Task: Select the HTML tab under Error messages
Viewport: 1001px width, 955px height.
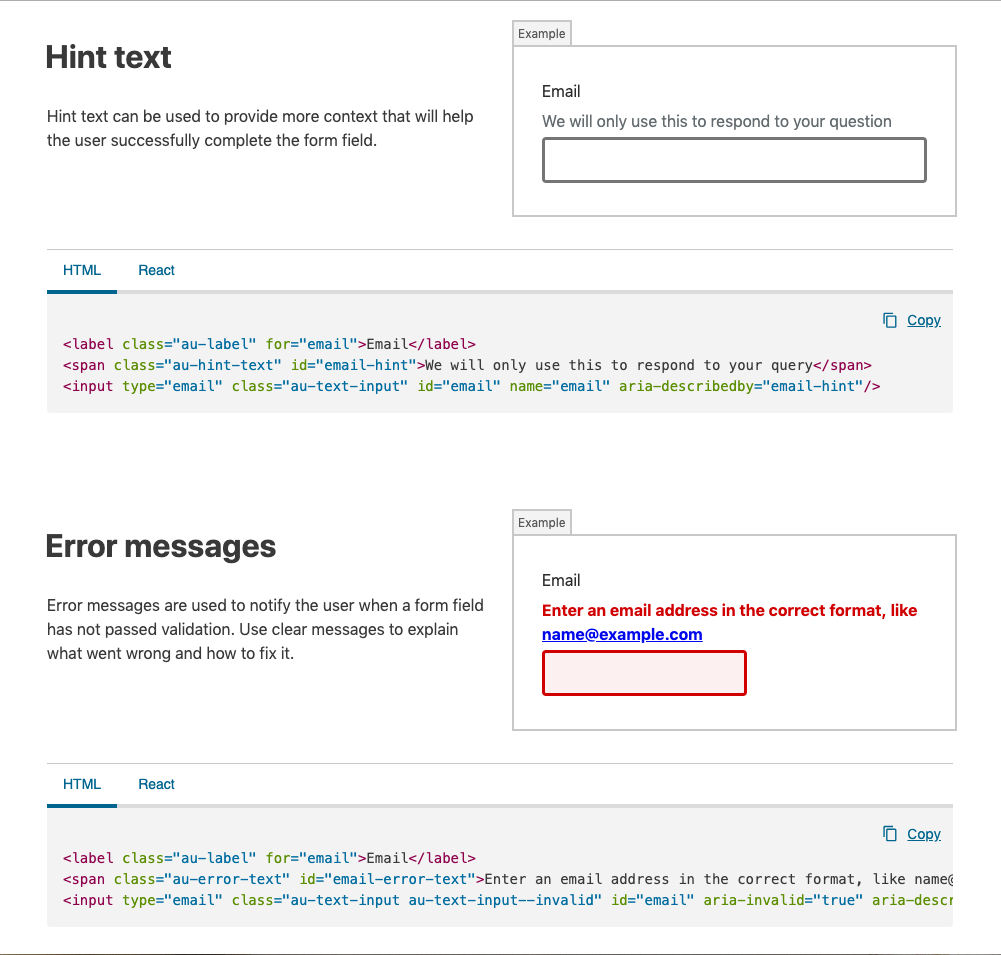Action: tap(82, 784)
